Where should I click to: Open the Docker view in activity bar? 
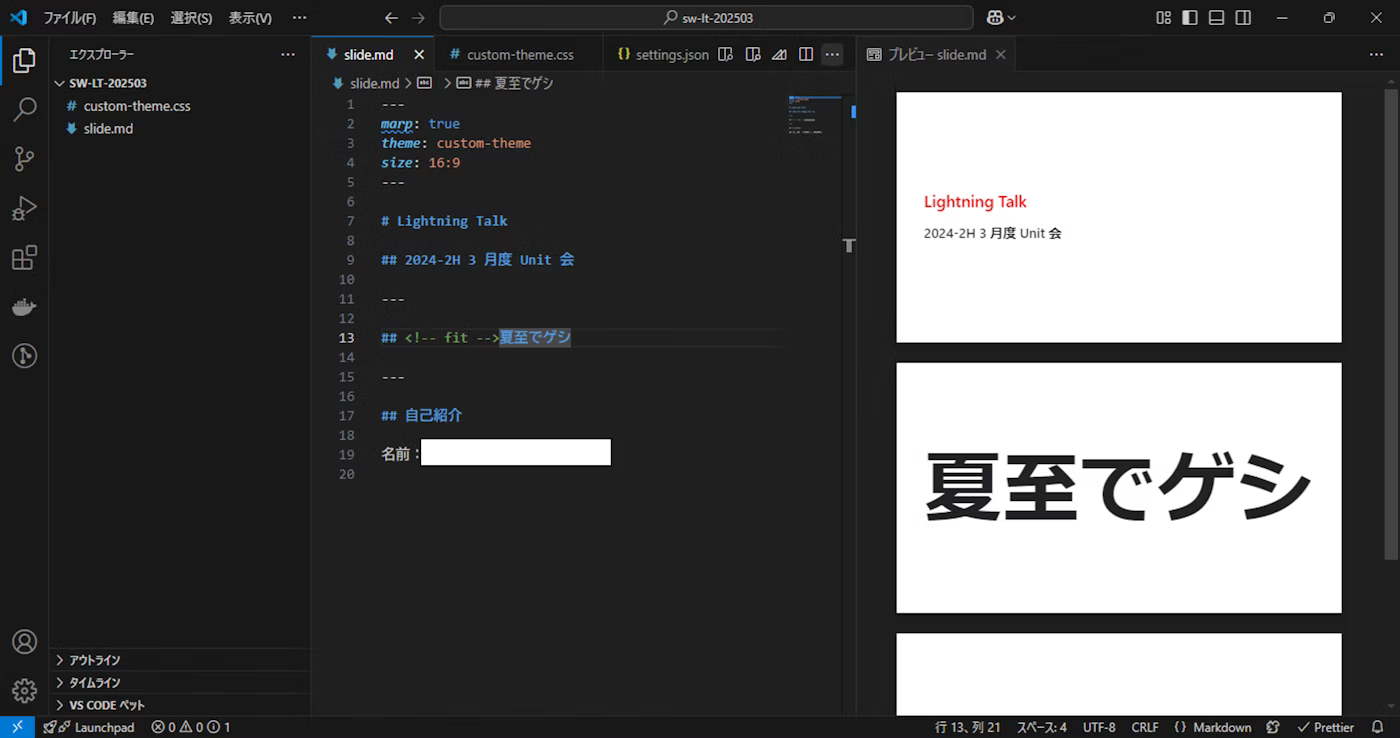pos(24,307)
